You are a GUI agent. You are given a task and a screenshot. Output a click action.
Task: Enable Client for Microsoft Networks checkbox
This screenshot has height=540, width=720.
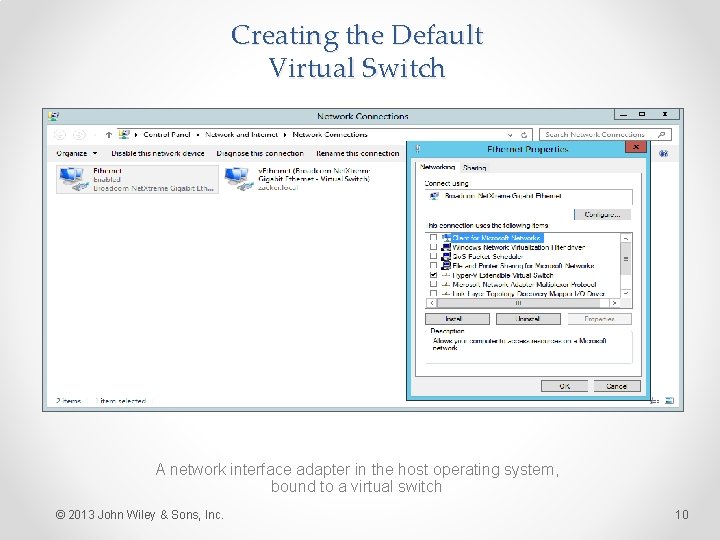coord(433,238)
